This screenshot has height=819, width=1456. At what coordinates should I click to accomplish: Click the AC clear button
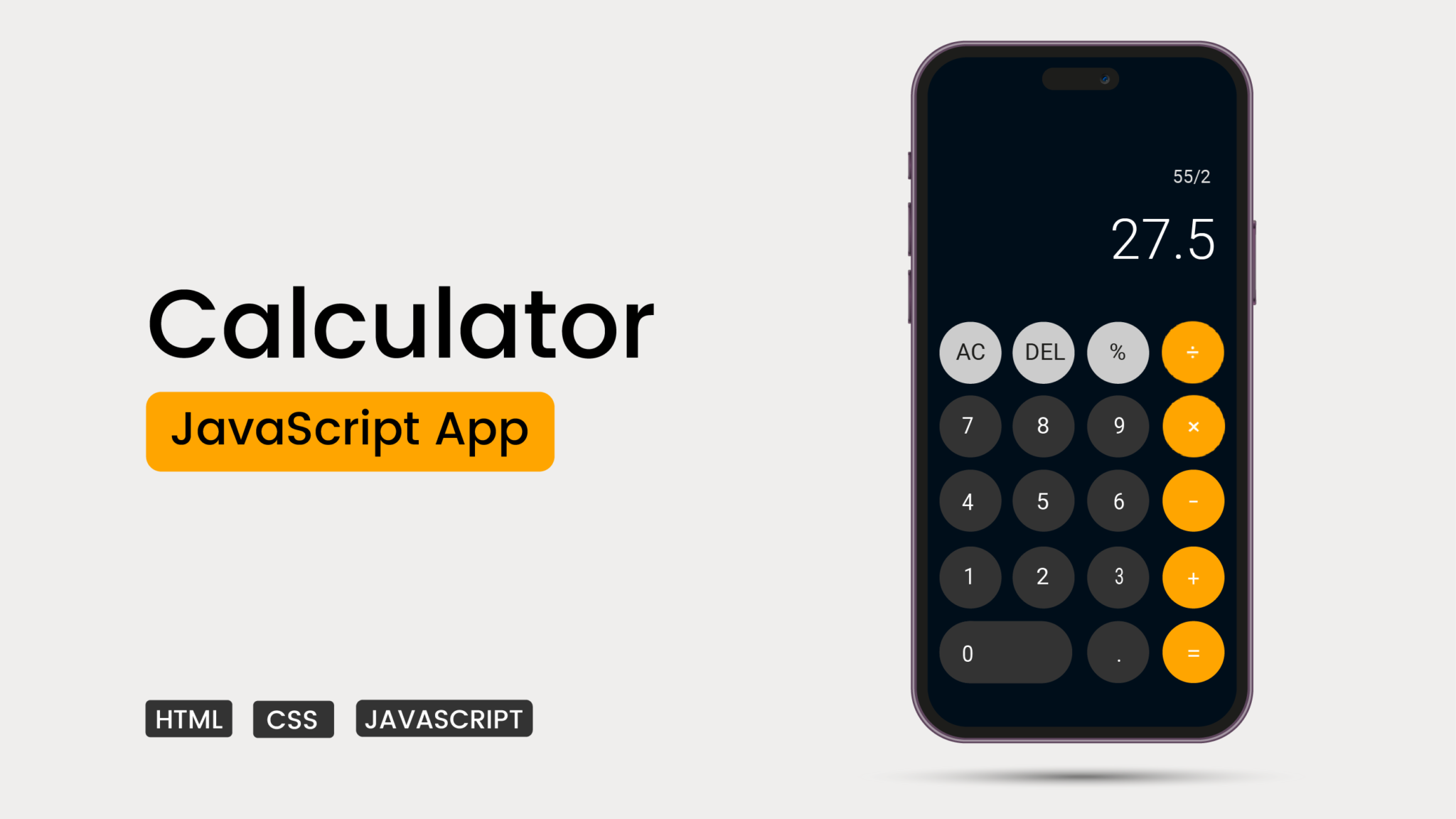point(968,352)
